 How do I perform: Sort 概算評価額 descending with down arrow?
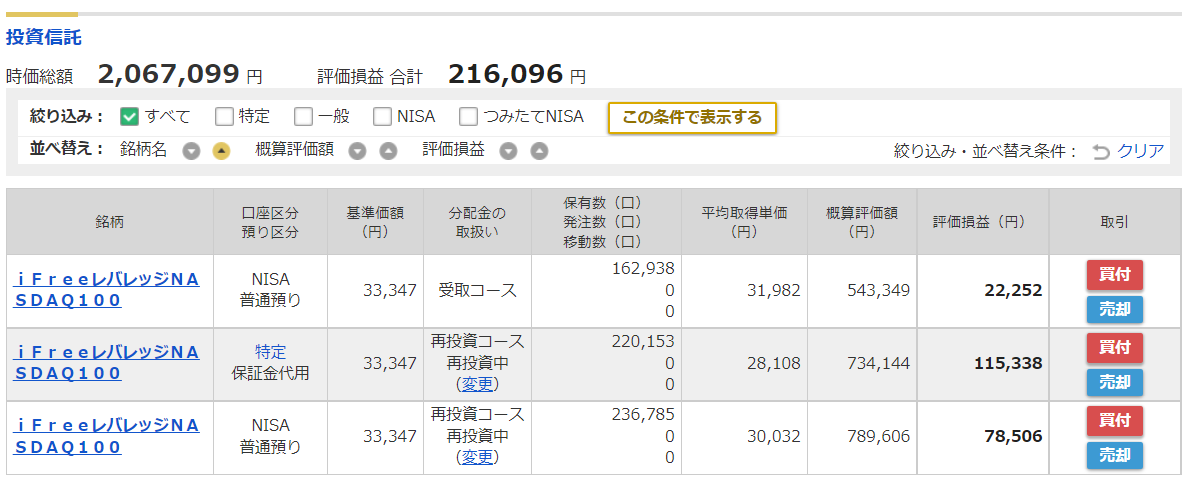(x=358, y=151)
